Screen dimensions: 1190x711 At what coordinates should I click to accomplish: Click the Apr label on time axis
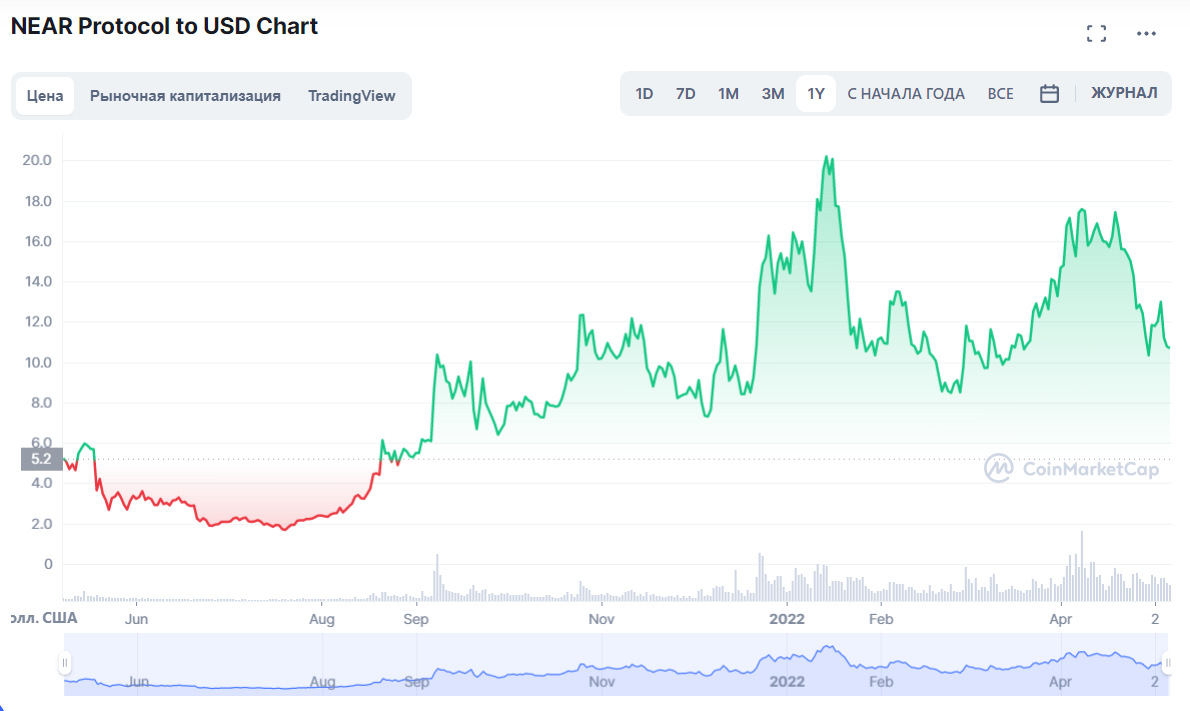(x=1060, y=619)
